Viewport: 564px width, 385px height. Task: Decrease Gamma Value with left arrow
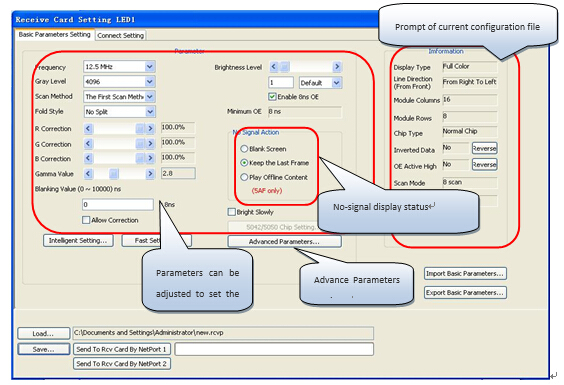coord(88,174)
